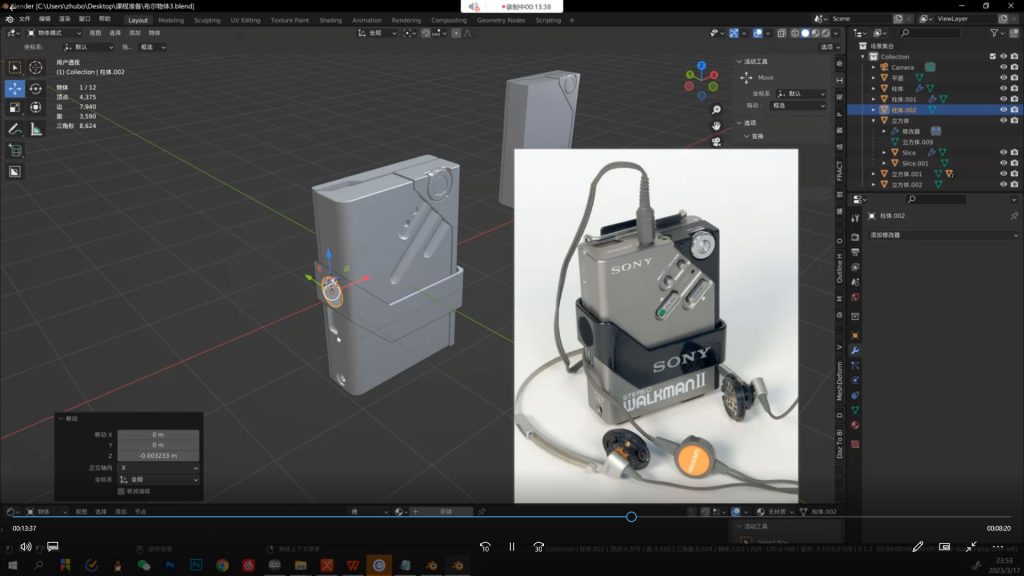
Task: Click the pan view hand icon
Action: (716, 125)
